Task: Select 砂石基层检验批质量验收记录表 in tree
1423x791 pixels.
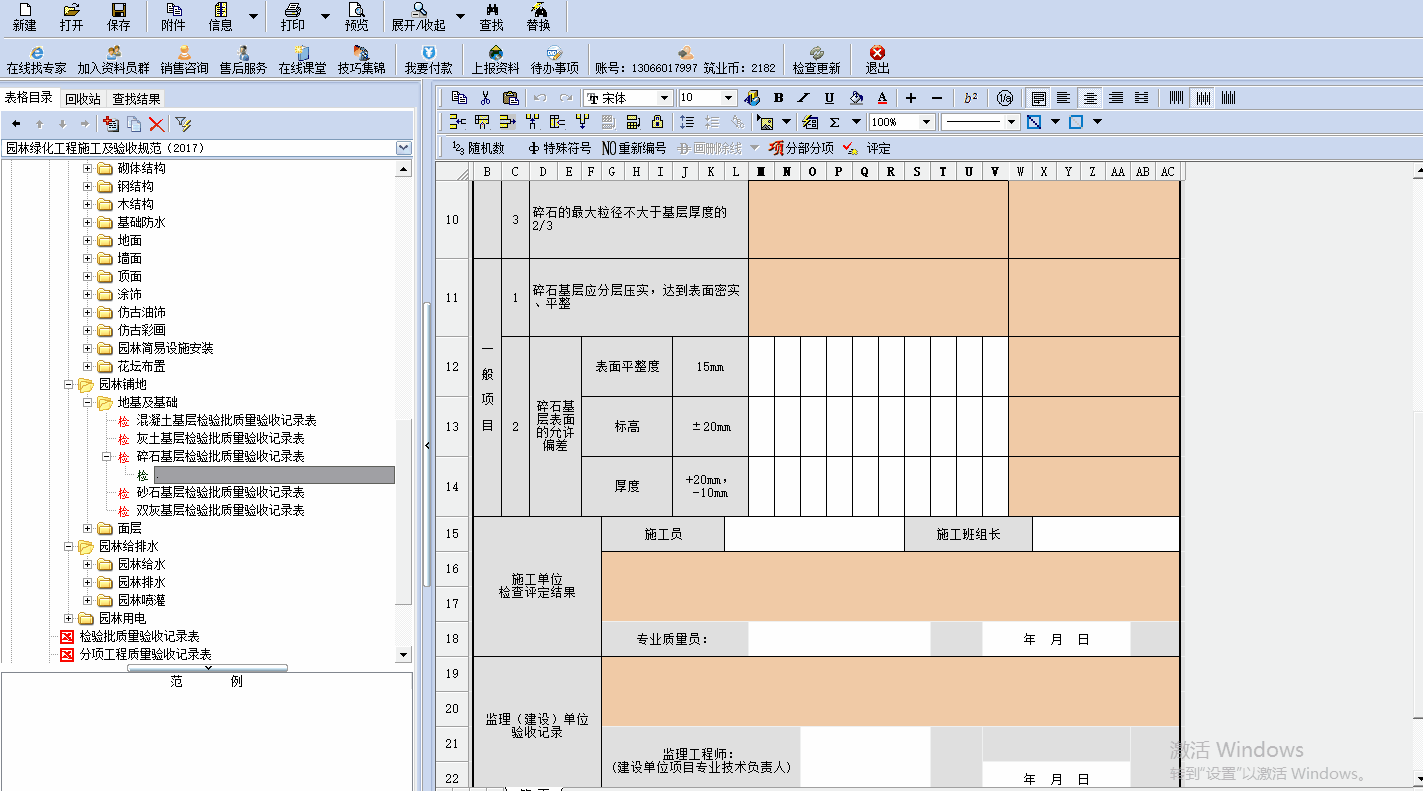Action: (x=220, y=492)
